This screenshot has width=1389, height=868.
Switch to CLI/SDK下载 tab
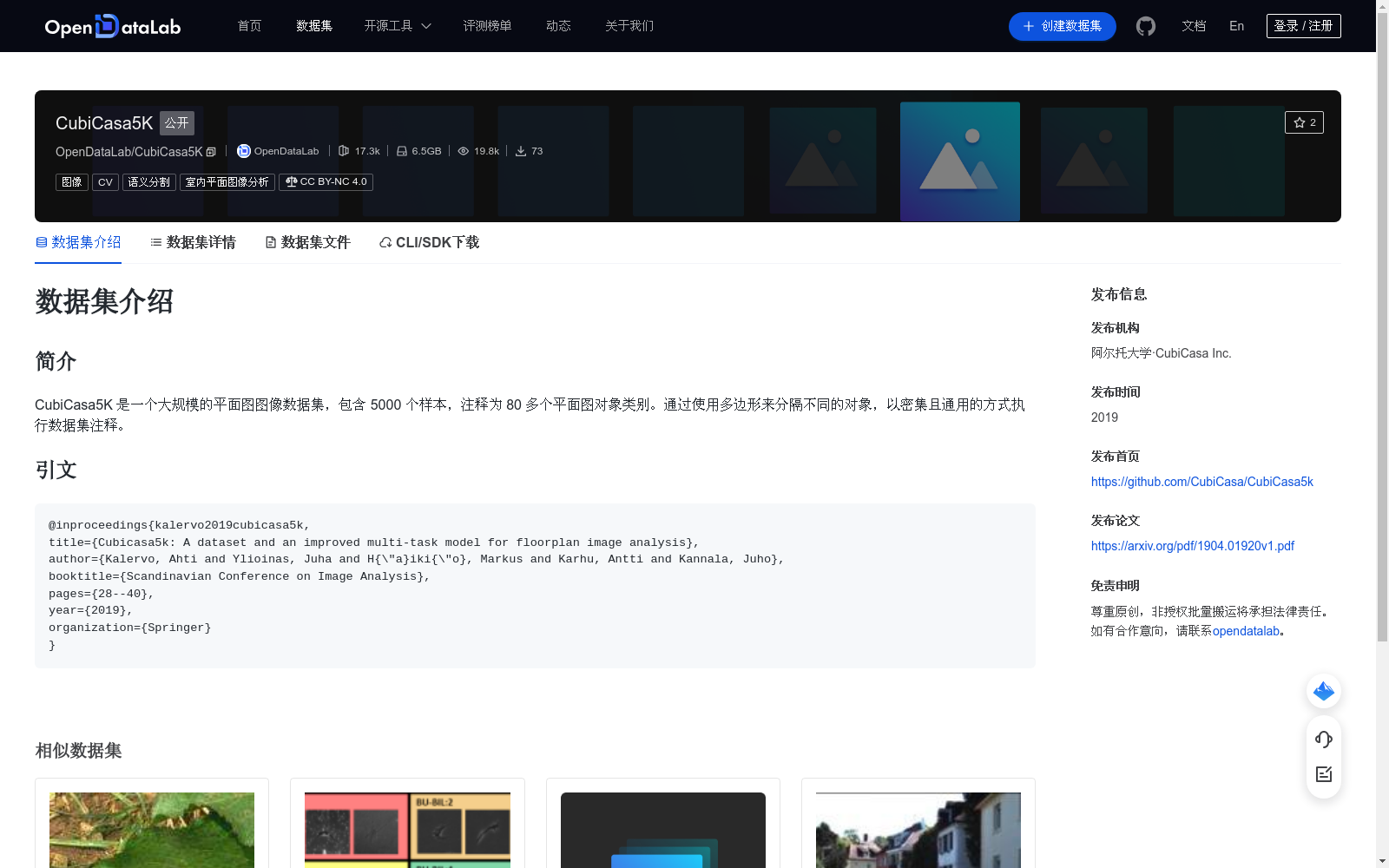(x=429, y=242)
